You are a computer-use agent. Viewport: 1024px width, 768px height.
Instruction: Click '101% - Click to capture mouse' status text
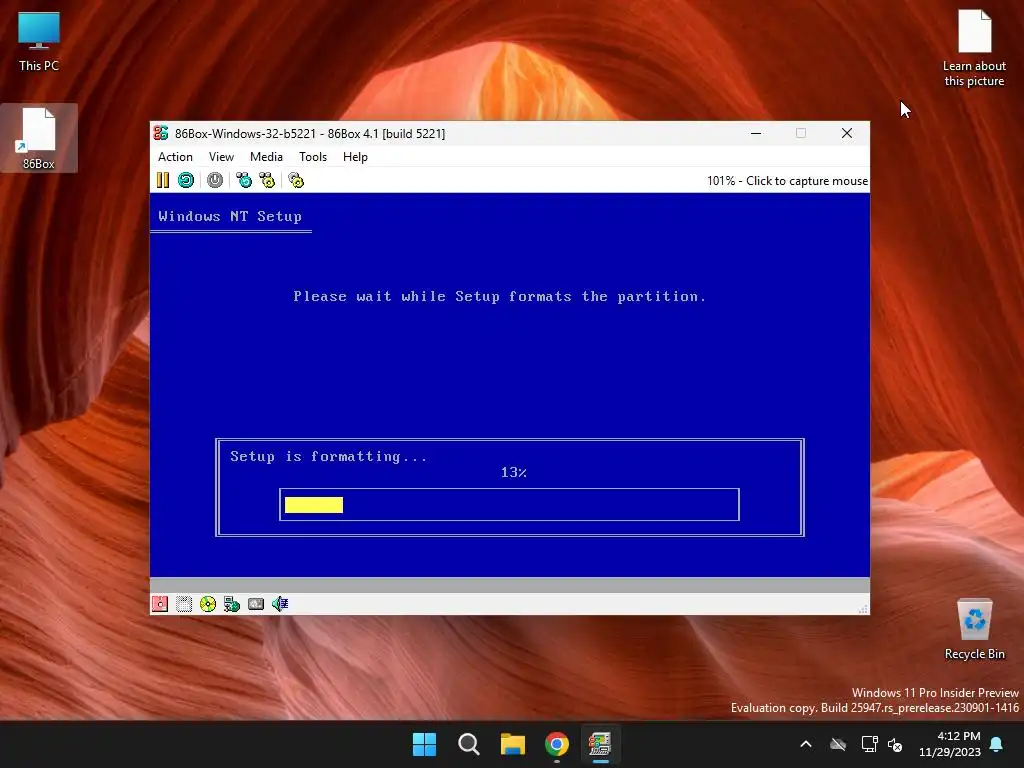788,181
